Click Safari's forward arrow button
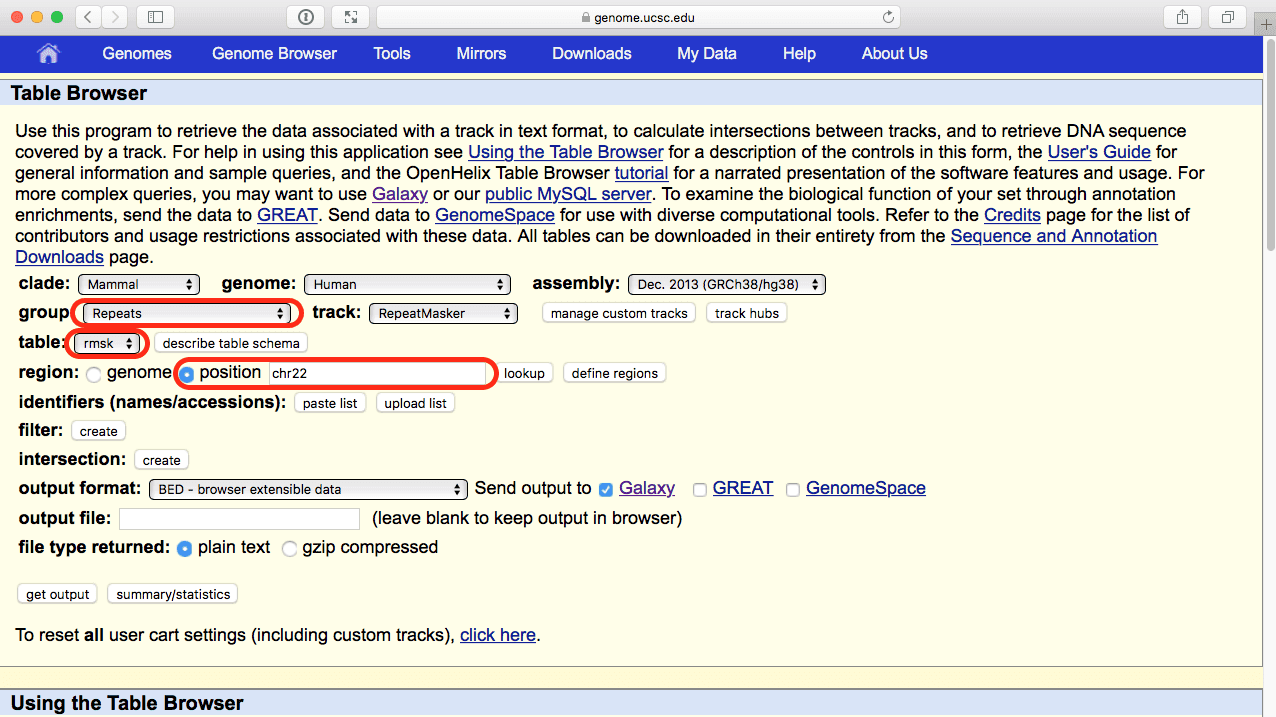Image resolution: width=1276 pixels, height=717 pixels. coord(115,17)
